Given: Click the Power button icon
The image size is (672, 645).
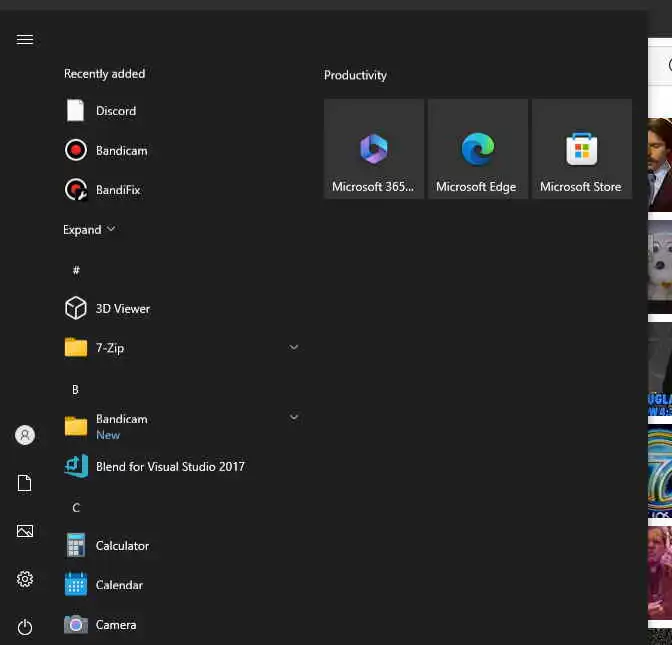Looking at the screenshot, I should 25,627.
